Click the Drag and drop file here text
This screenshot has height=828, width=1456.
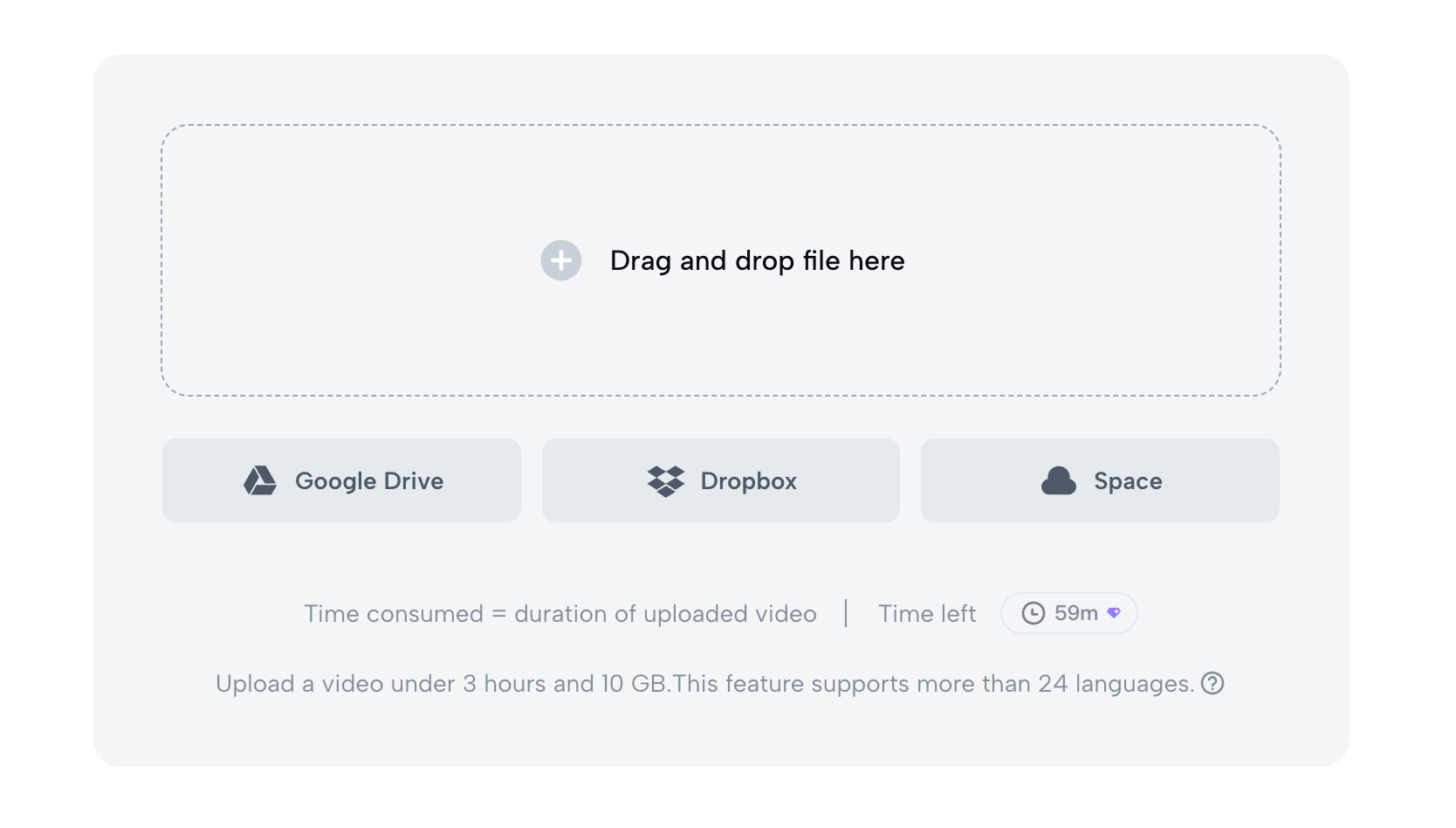(757, 260)
